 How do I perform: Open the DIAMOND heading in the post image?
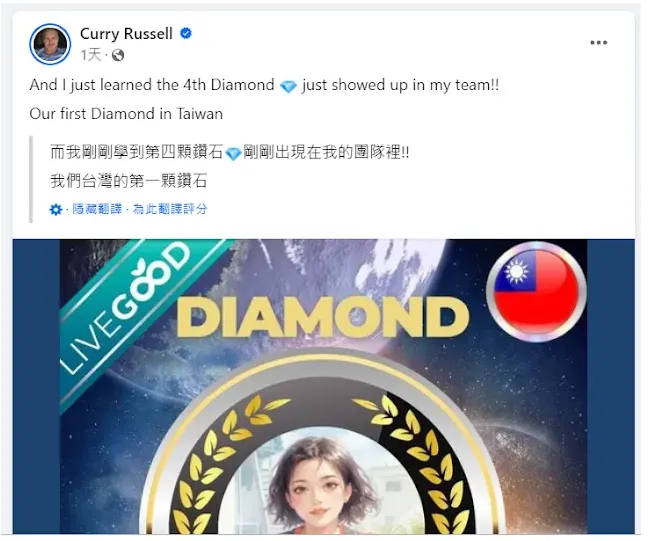(x=323, y=317)
